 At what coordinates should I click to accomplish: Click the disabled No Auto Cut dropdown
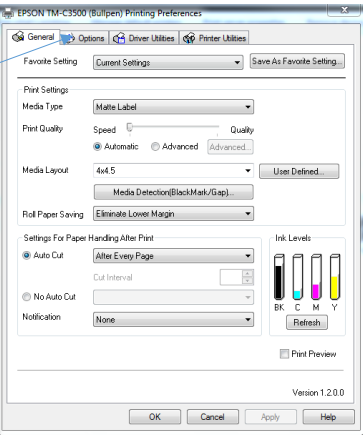coord(173,297)
